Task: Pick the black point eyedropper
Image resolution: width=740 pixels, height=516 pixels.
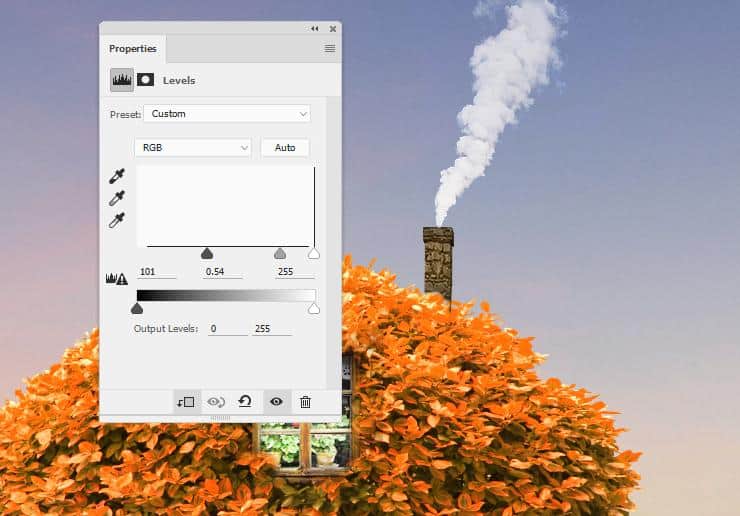Action: [x=117, y=177]
